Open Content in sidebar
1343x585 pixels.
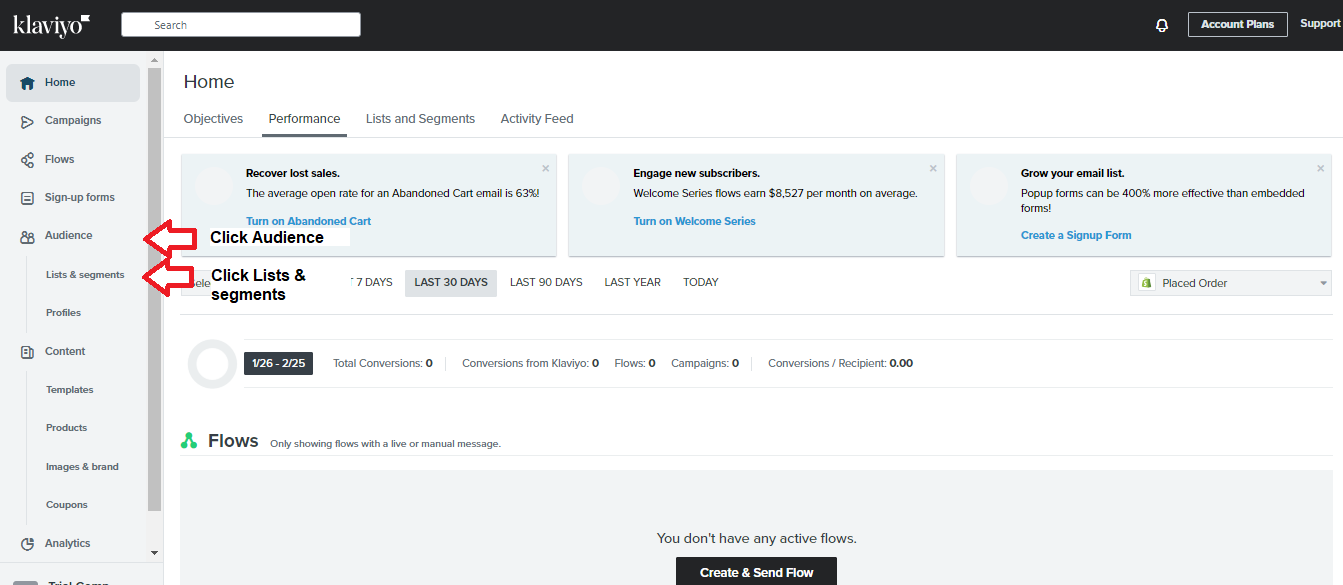(x=65, y=351)
